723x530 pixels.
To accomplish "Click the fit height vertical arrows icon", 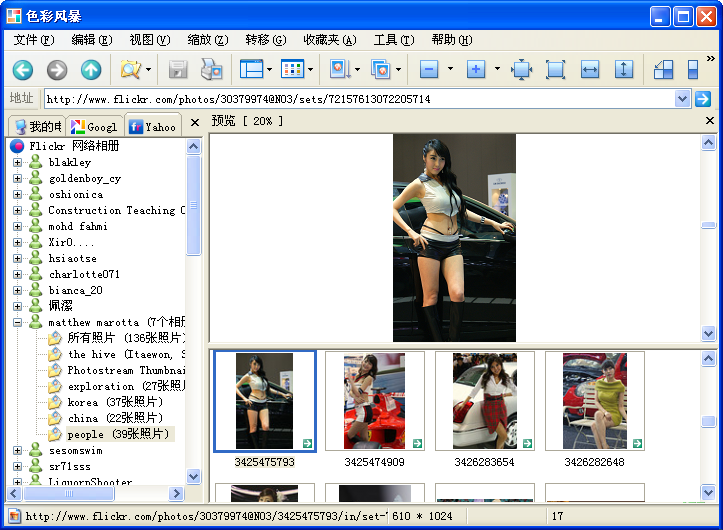I will pos(624,70).
